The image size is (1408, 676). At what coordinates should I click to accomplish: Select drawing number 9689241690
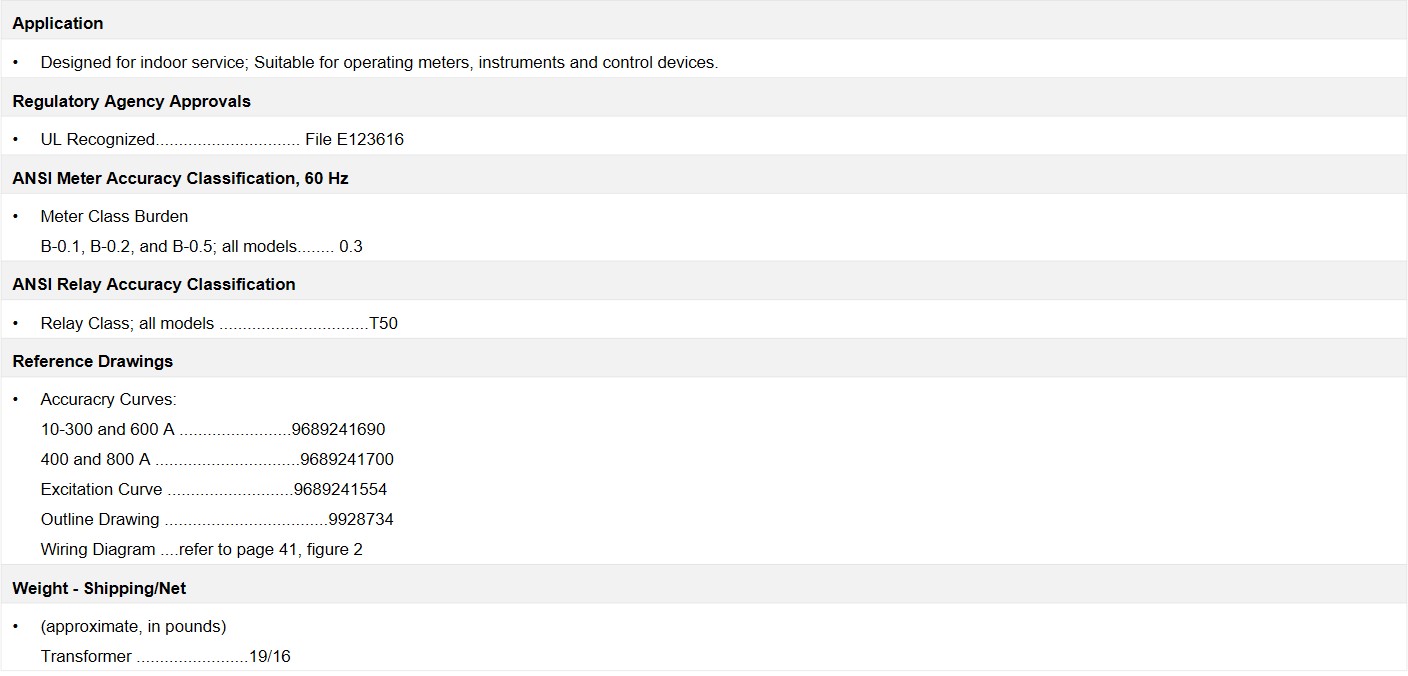point(338,429)
